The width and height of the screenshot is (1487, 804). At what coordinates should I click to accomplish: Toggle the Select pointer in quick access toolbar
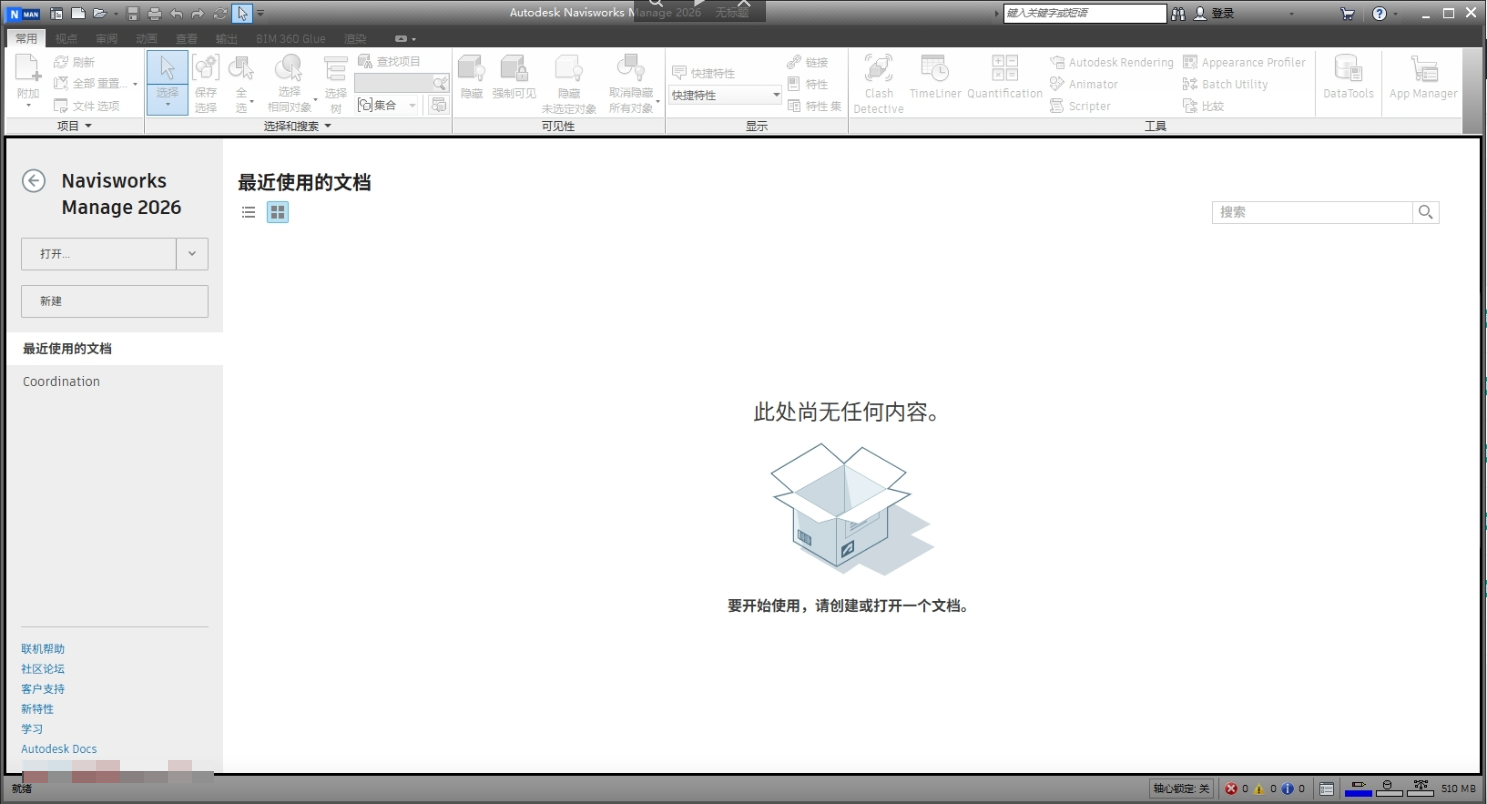pyautogui.click(x=242, y=13)
